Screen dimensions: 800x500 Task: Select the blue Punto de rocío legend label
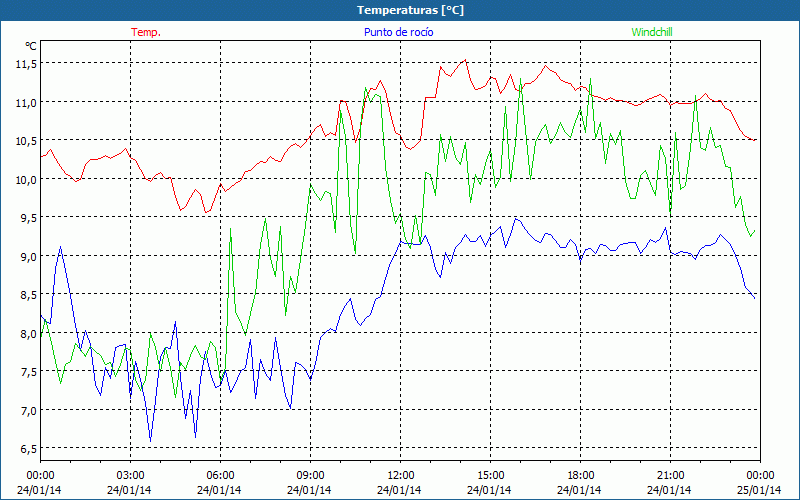tap(398, 32)
